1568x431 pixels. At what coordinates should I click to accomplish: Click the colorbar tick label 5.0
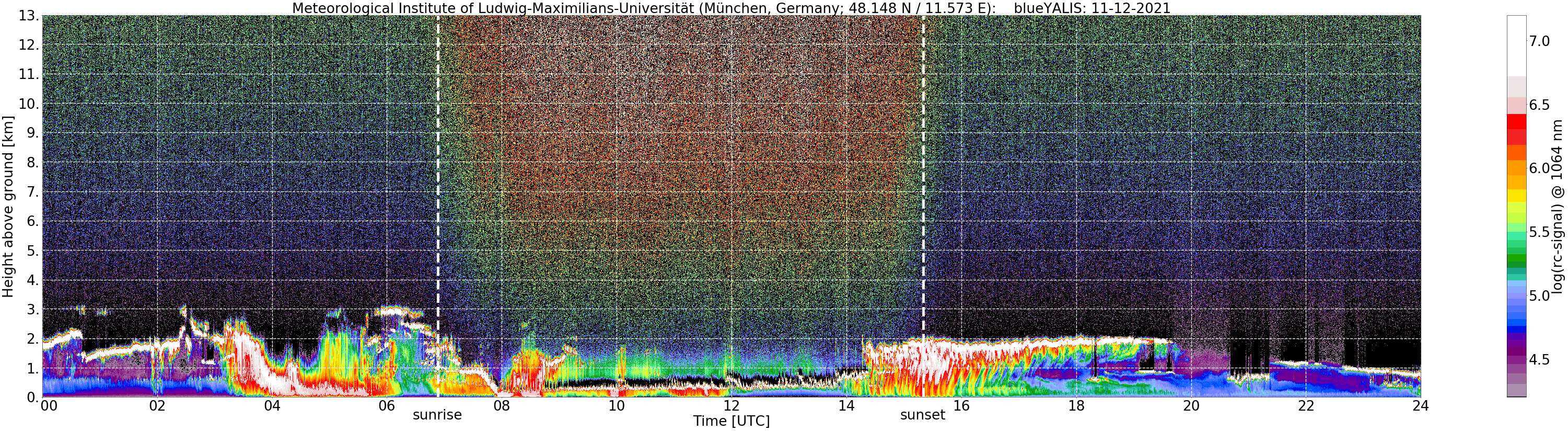1539,296
